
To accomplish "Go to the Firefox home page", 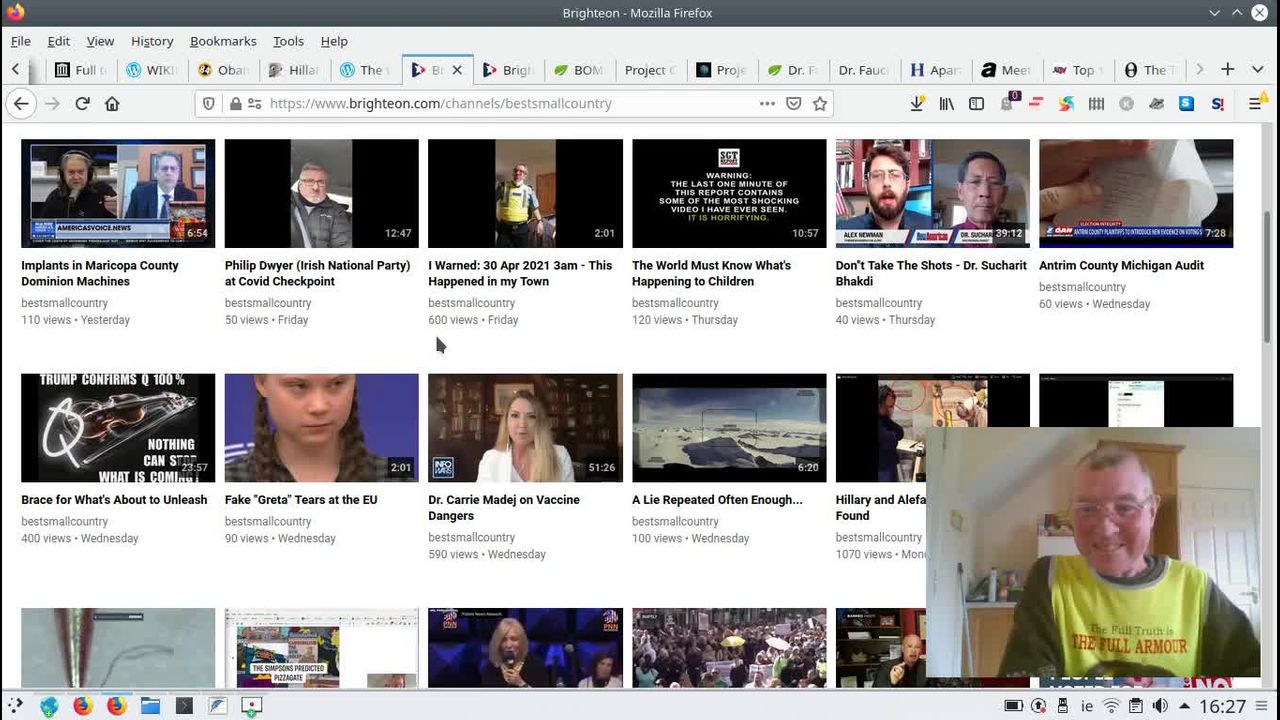I will pyautogui.click(x=112, y=103).
